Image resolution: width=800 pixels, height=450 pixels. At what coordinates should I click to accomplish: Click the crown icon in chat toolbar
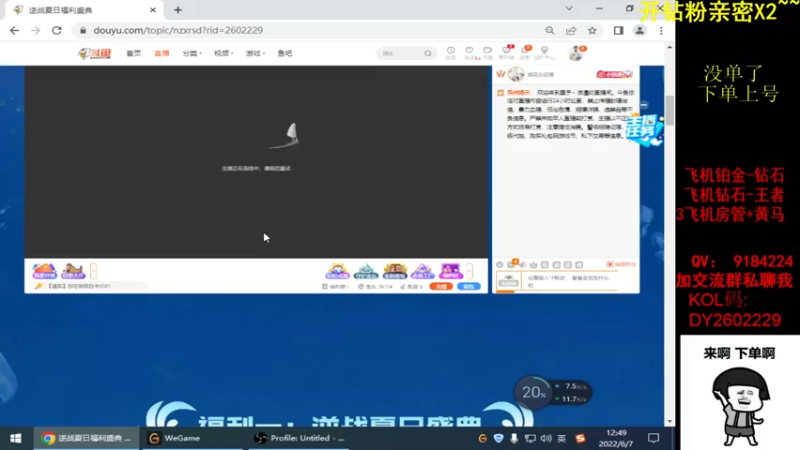click(x=534, y=265)
